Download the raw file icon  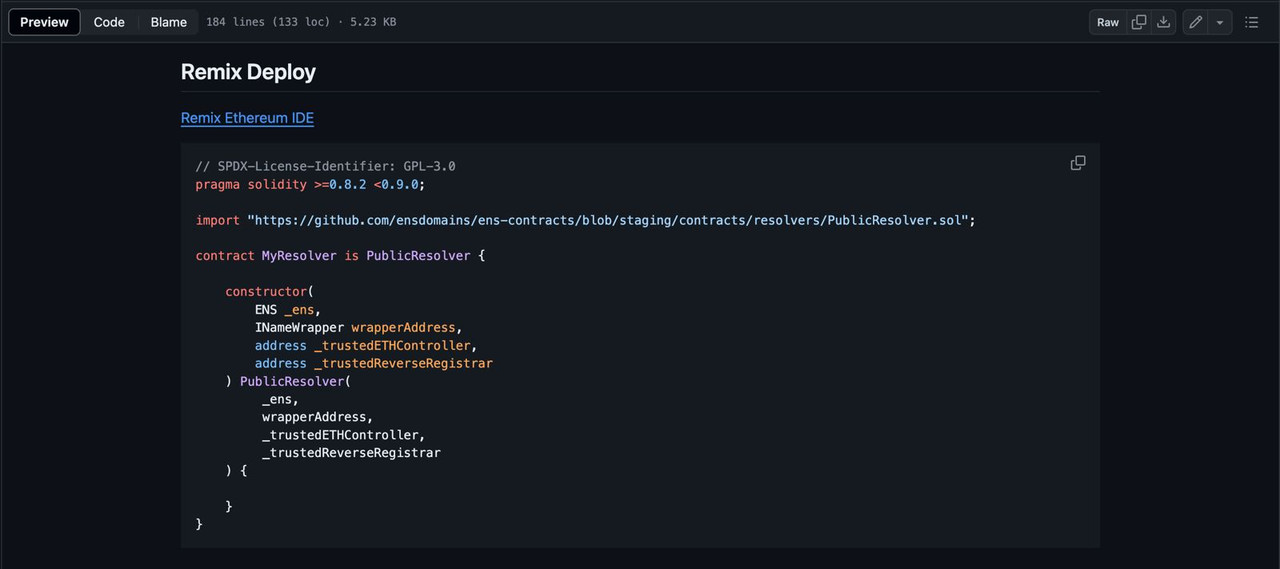1163,22
